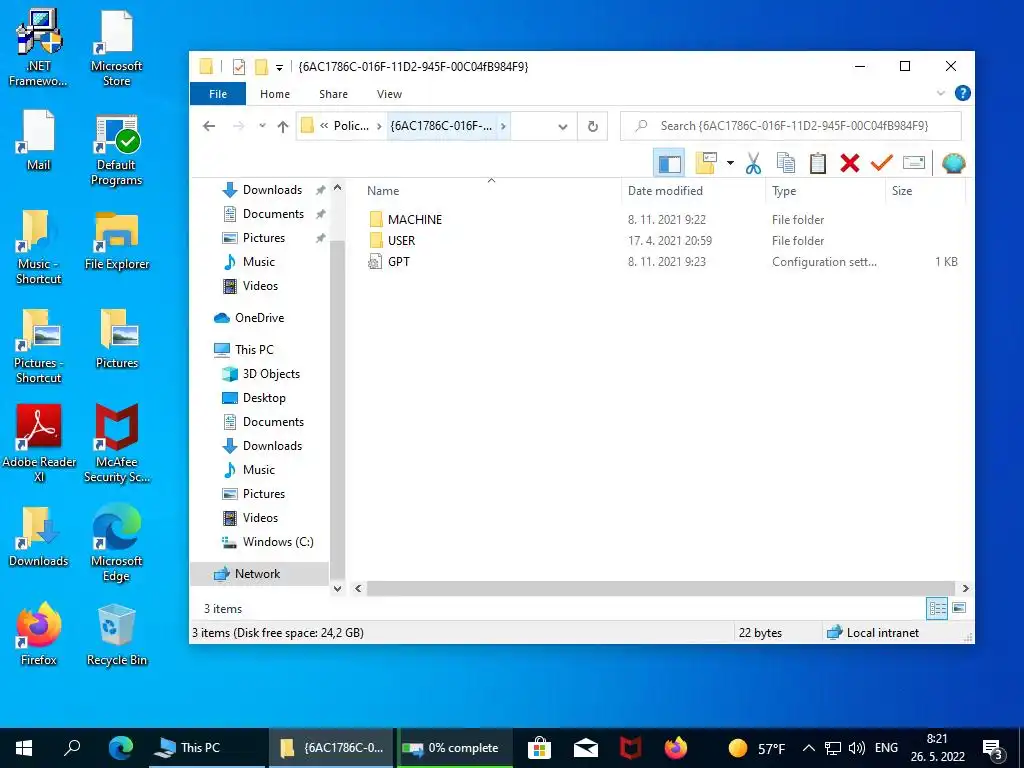The height and width of the screenshot is (768, 1024).
Task: Click the volume speaker tray icon
Action: tap(856, 748)
